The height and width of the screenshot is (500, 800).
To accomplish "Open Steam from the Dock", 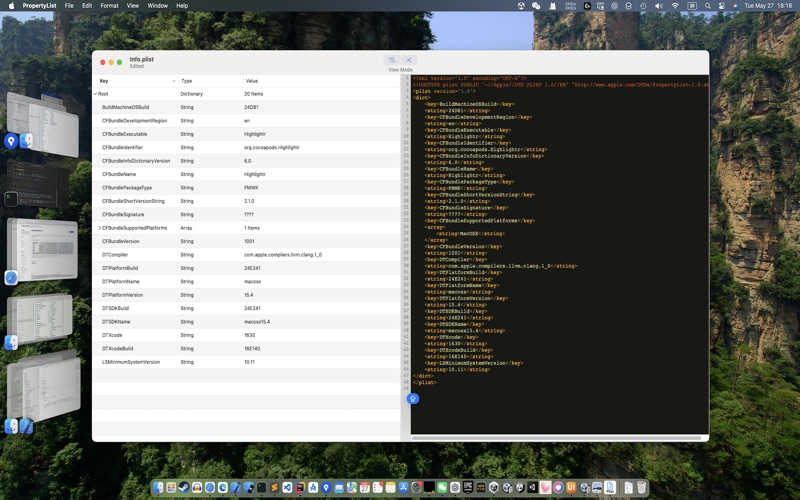I will [184, 488].
